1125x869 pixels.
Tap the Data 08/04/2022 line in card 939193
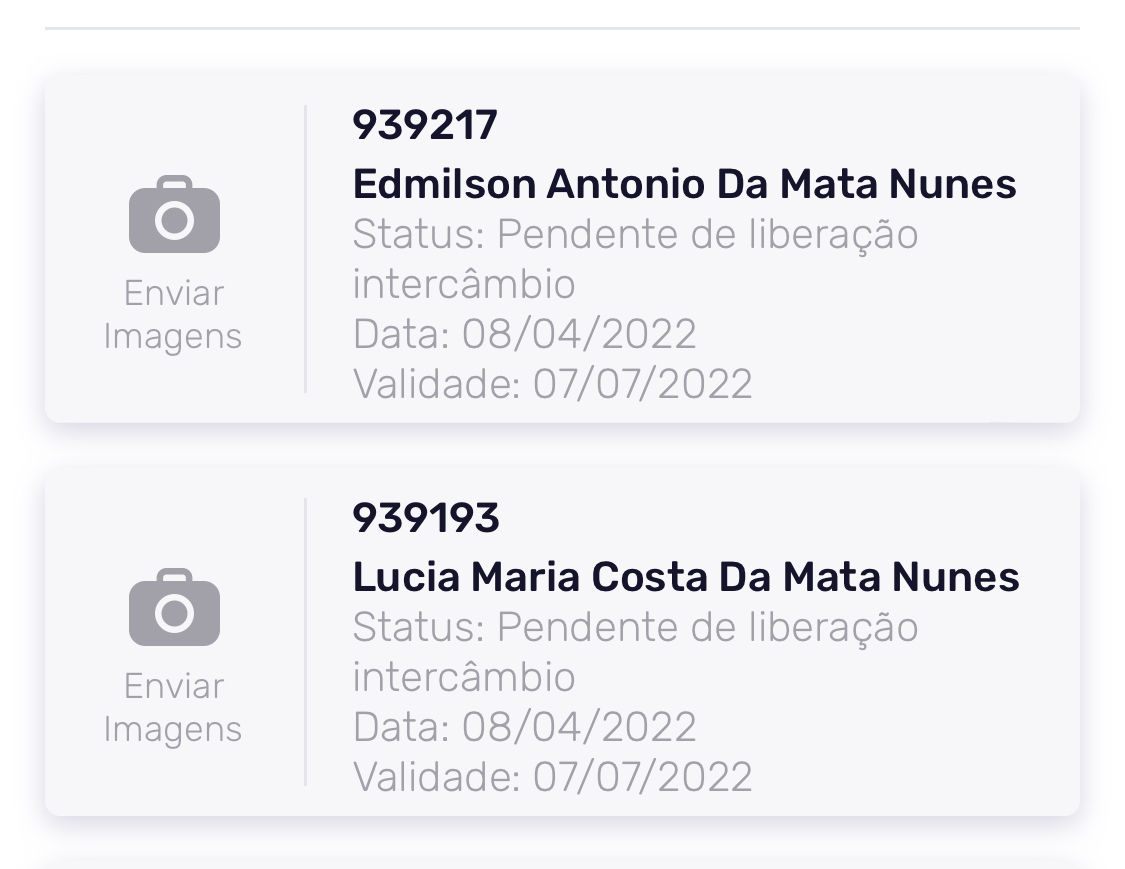click(524, 727)
